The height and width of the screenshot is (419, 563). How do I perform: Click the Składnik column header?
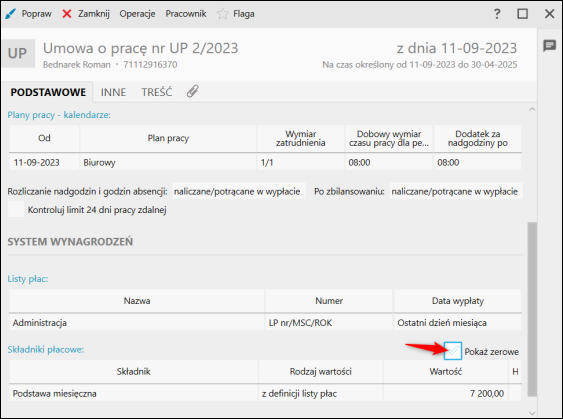tap(133, 372)
